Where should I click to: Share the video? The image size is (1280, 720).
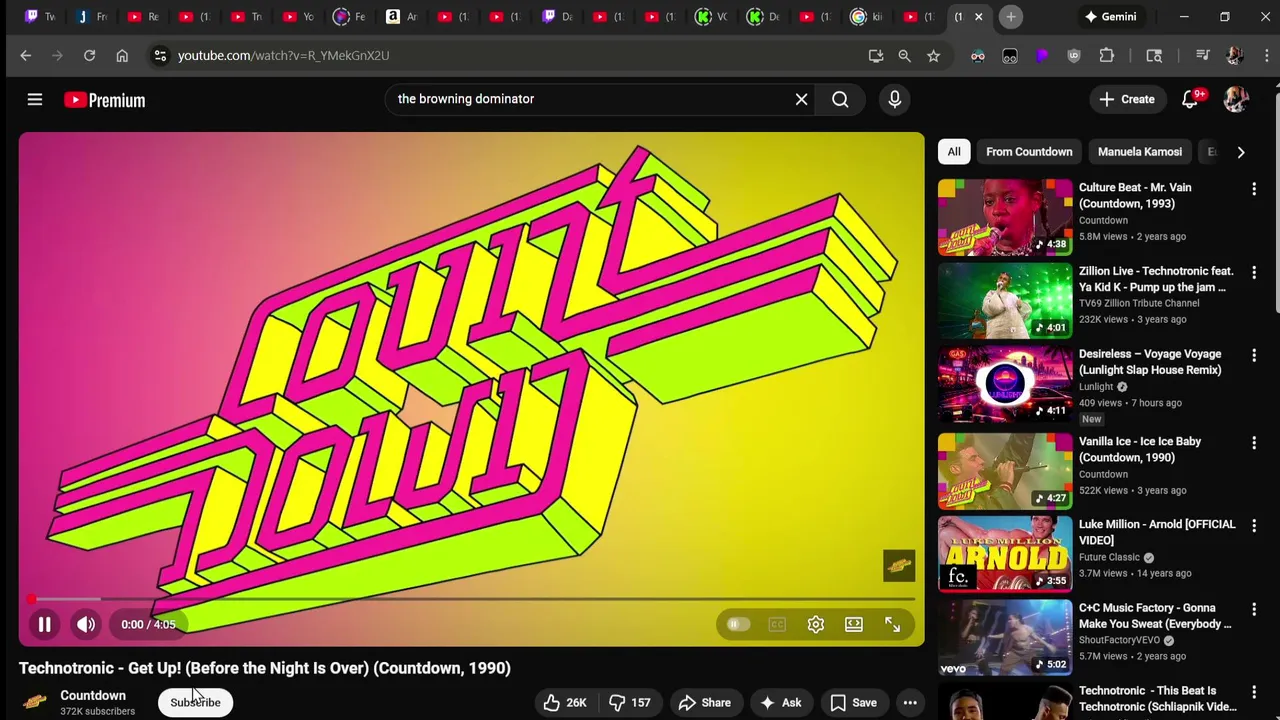[x=706, y=702]
